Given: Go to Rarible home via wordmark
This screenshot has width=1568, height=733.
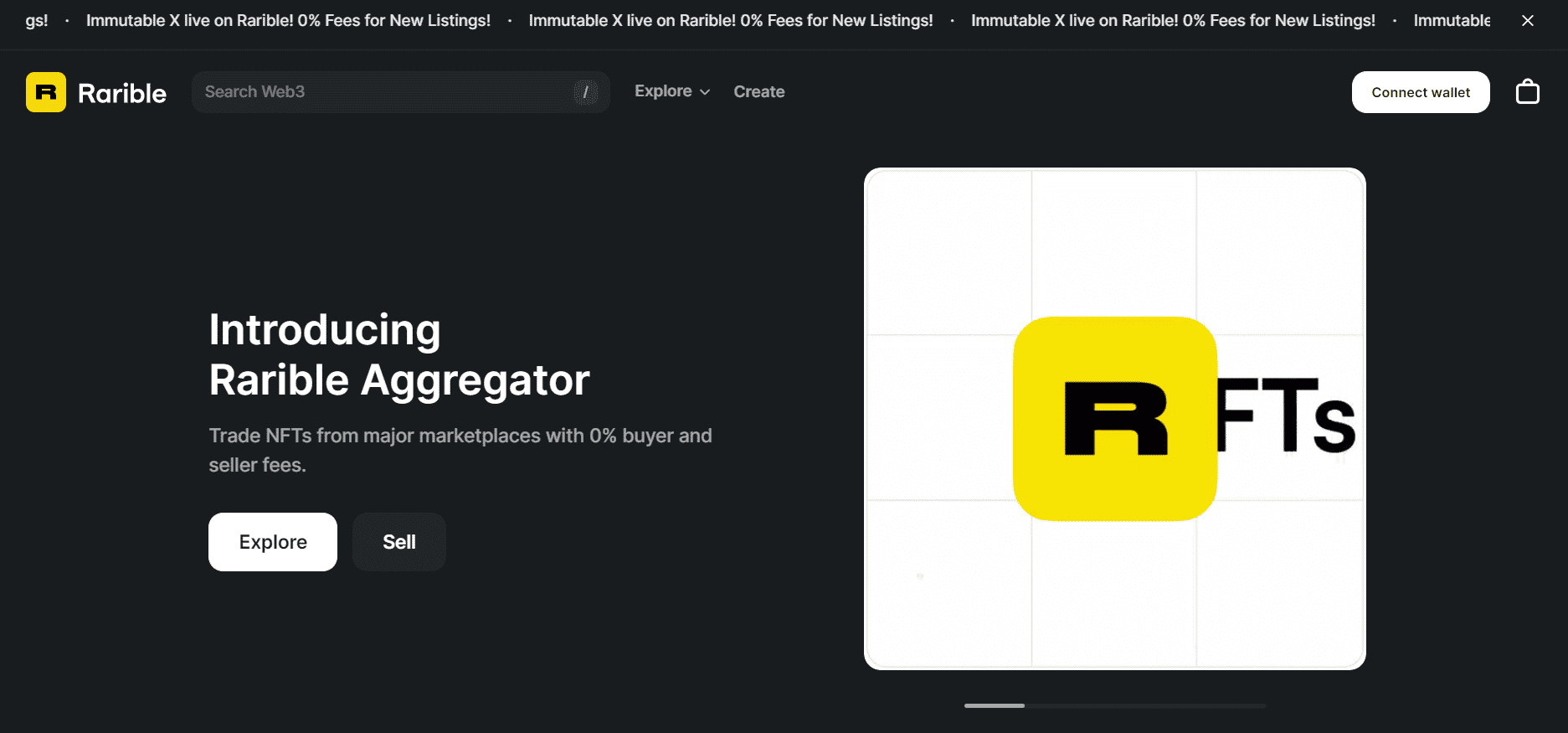Looking at the screenshot, I should (122, 93).
